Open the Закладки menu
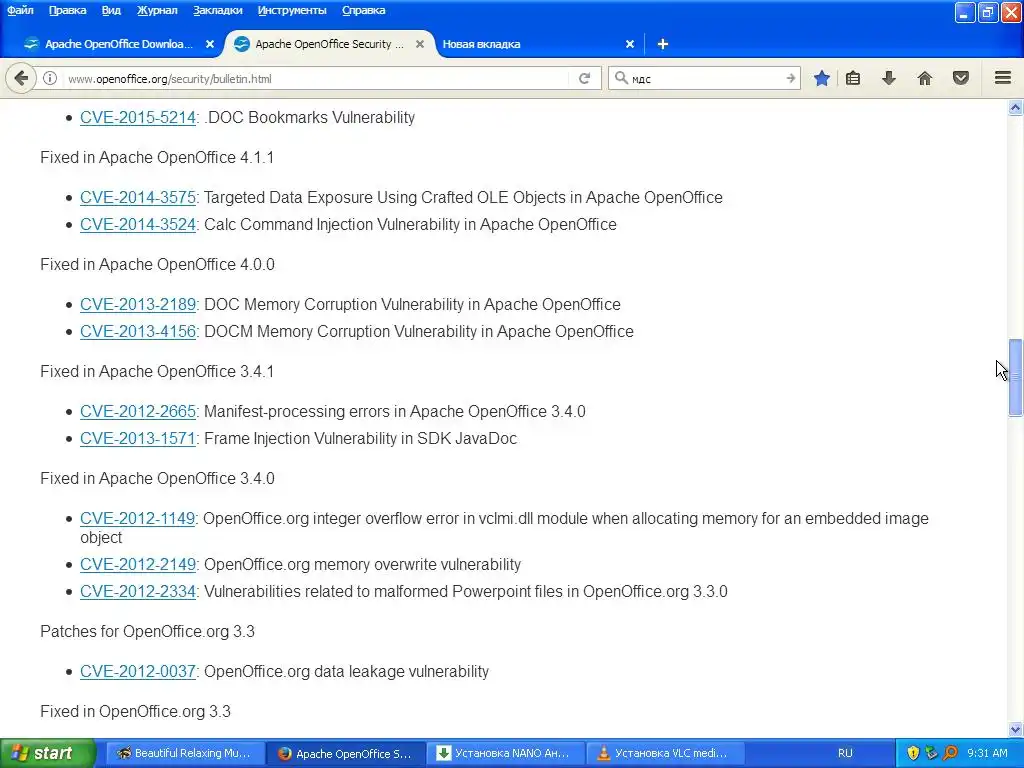 pyautogui.click(x=217, y=10)
